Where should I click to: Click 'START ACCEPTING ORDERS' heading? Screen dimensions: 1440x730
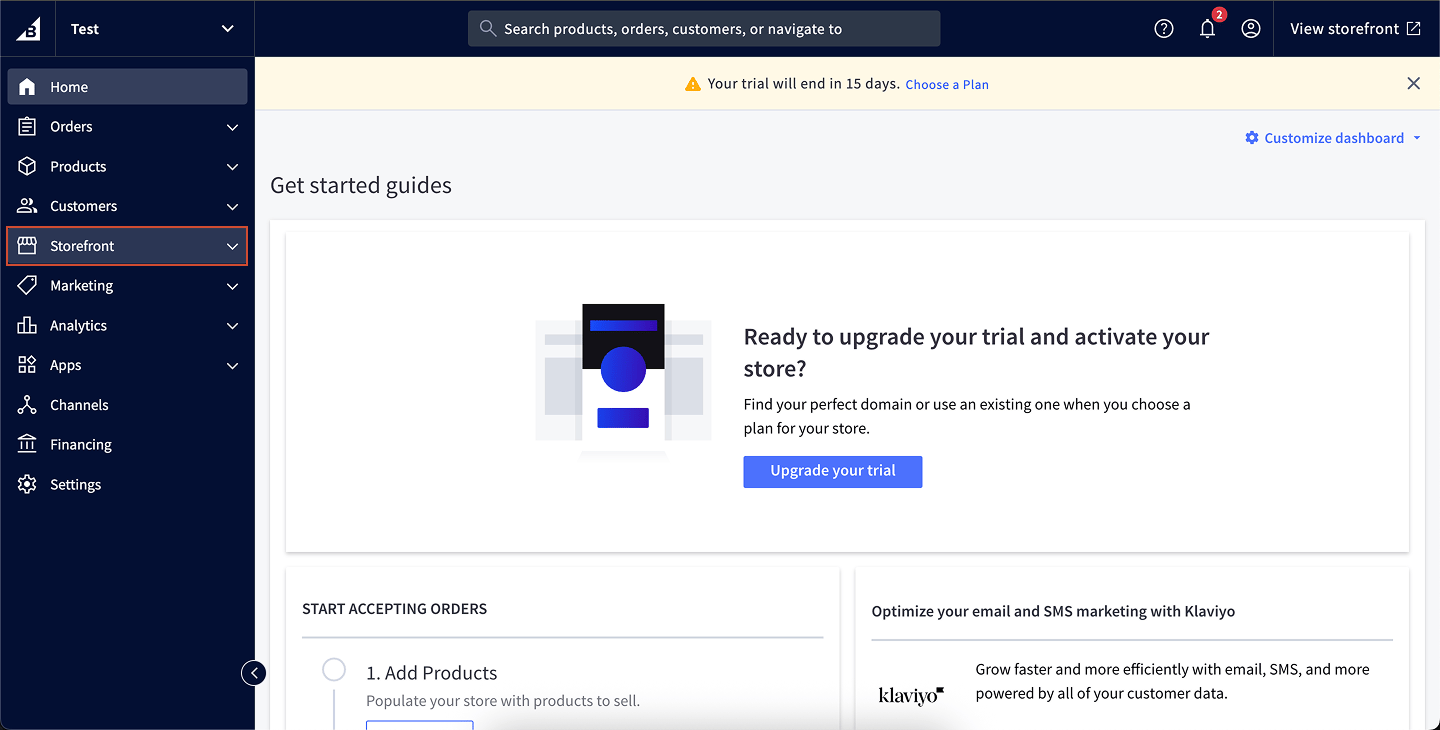395,609
